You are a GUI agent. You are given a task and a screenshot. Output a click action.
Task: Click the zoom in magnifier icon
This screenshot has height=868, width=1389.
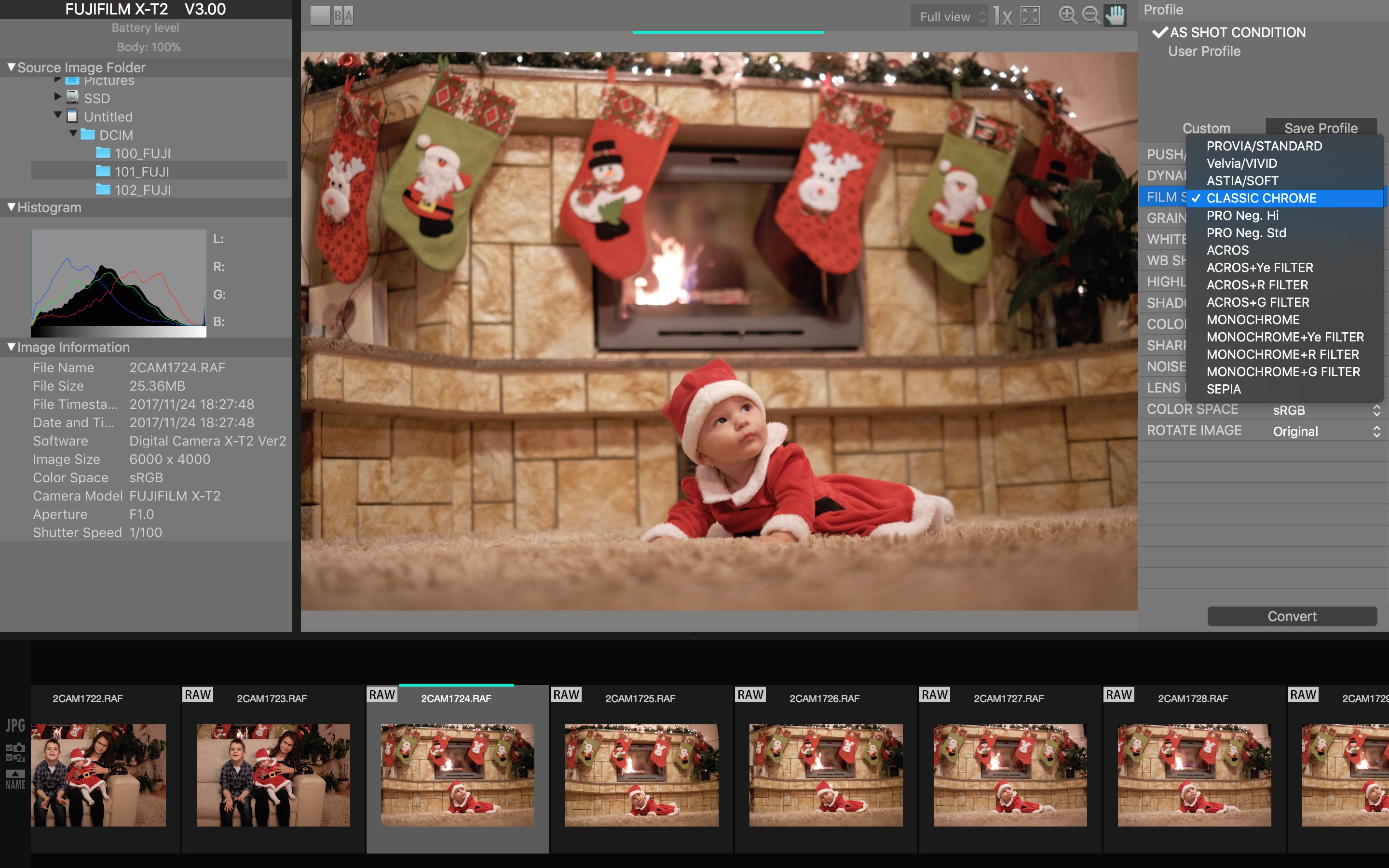(1068, 15)
